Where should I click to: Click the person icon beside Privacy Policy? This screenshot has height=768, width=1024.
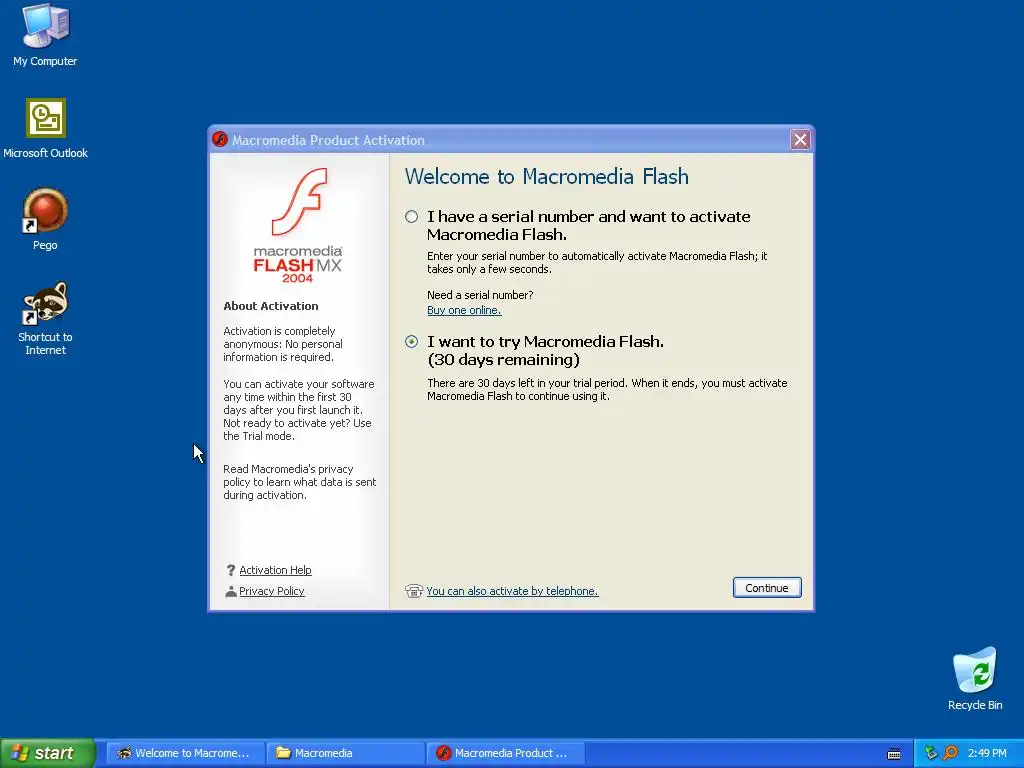coord(231,591)
